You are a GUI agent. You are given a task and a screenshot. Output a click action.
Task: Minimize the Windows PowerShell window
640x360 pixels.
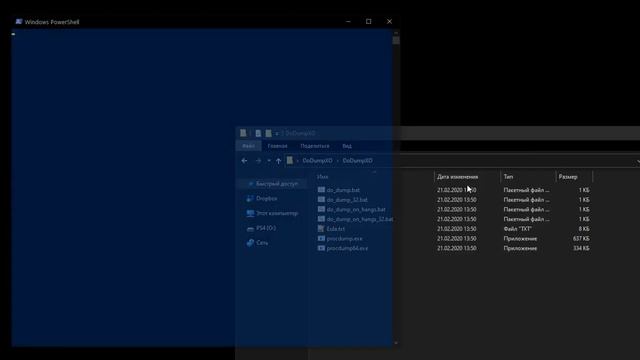tap(348, 22)
